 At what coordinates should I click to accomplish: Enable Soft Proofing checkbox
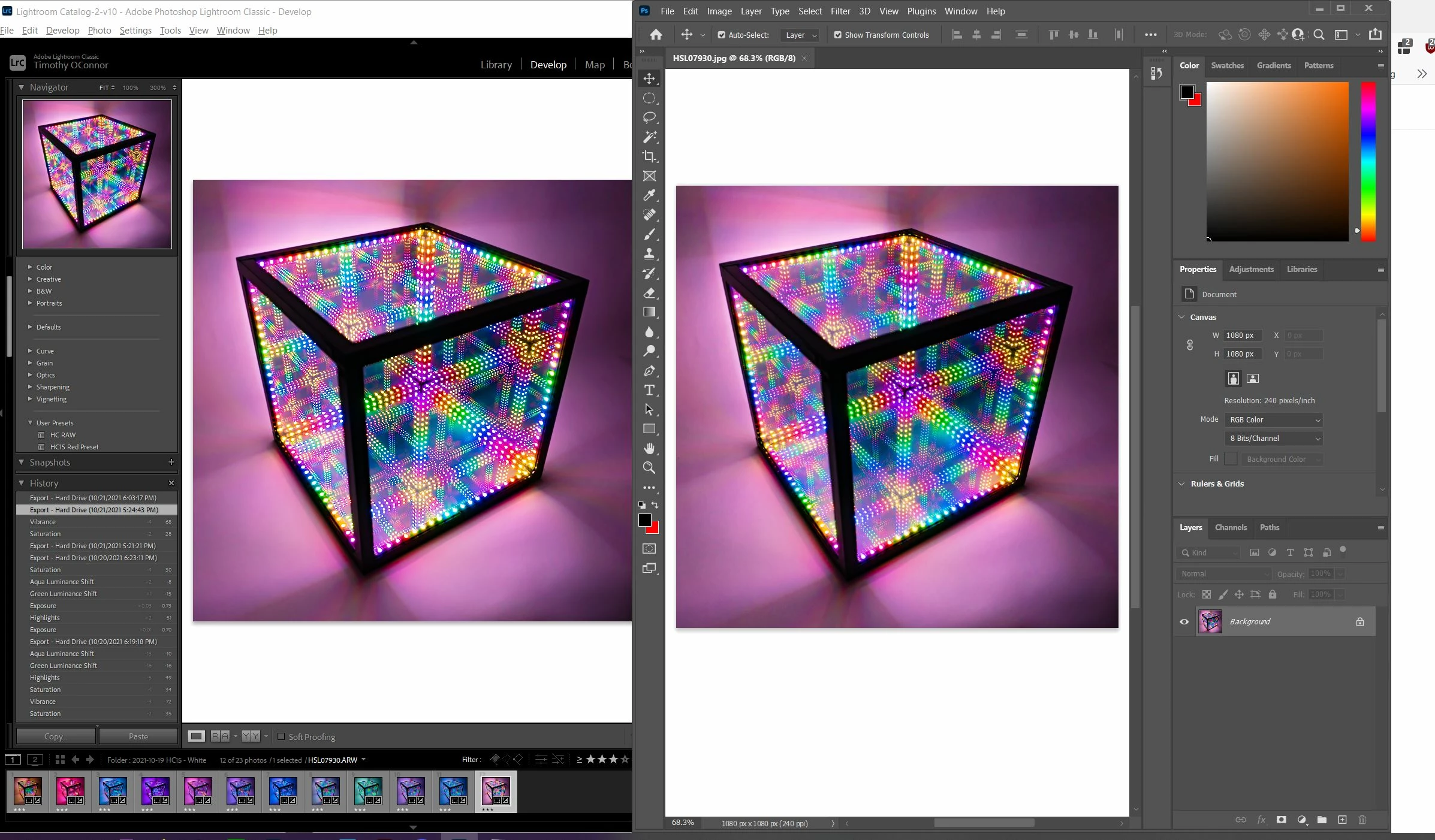coord(281,736)
